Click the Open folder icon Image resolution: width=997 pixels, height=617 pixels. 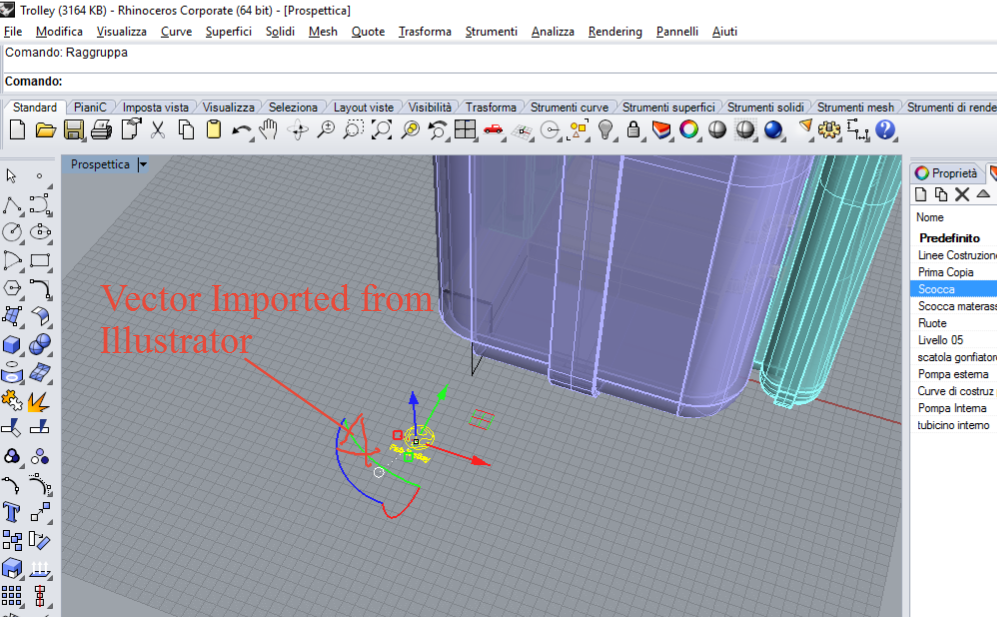coord(45,130)
